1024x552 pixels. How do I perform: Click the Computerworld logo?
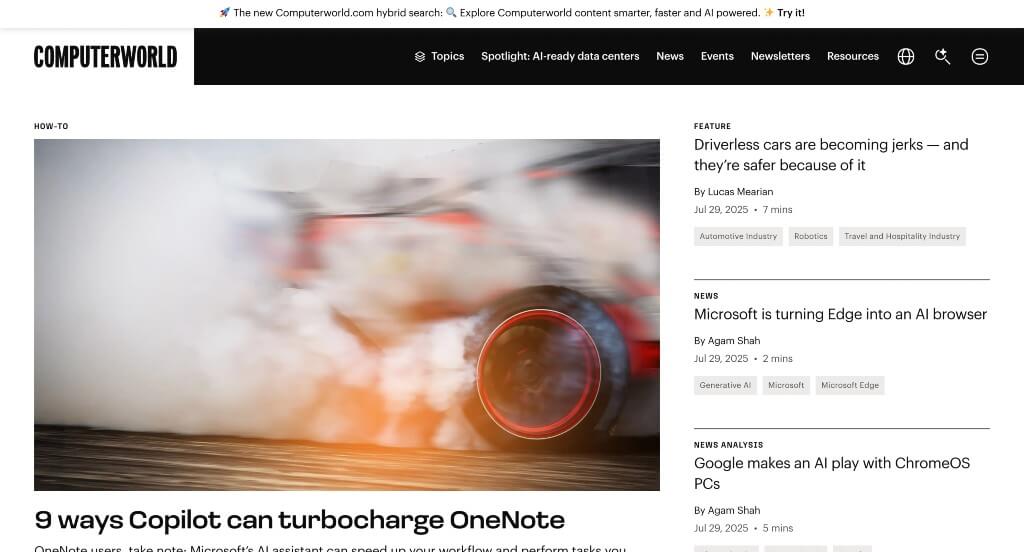pos(105,57)
